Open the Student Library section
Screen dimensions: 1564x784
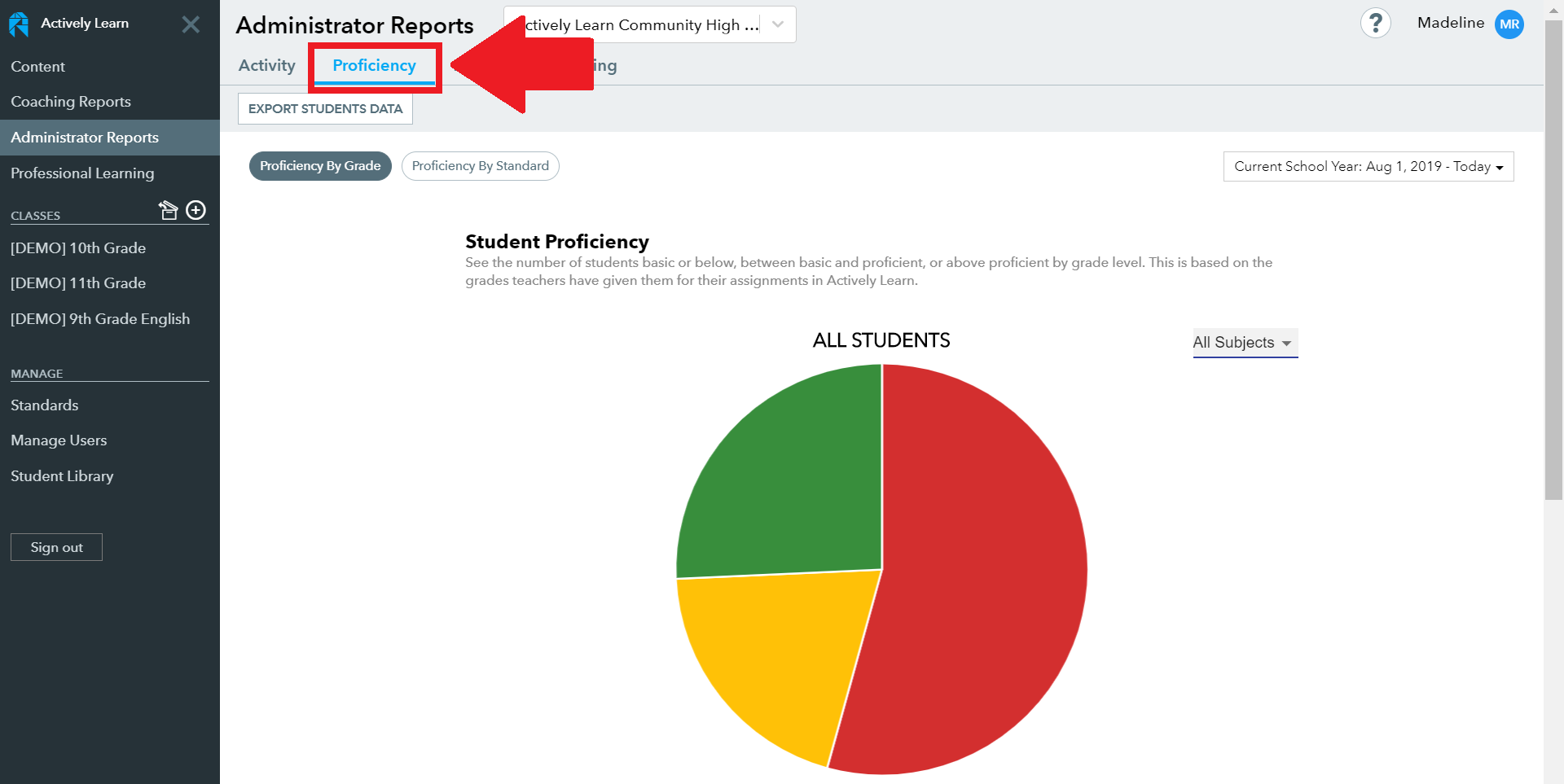pos(62,476)
